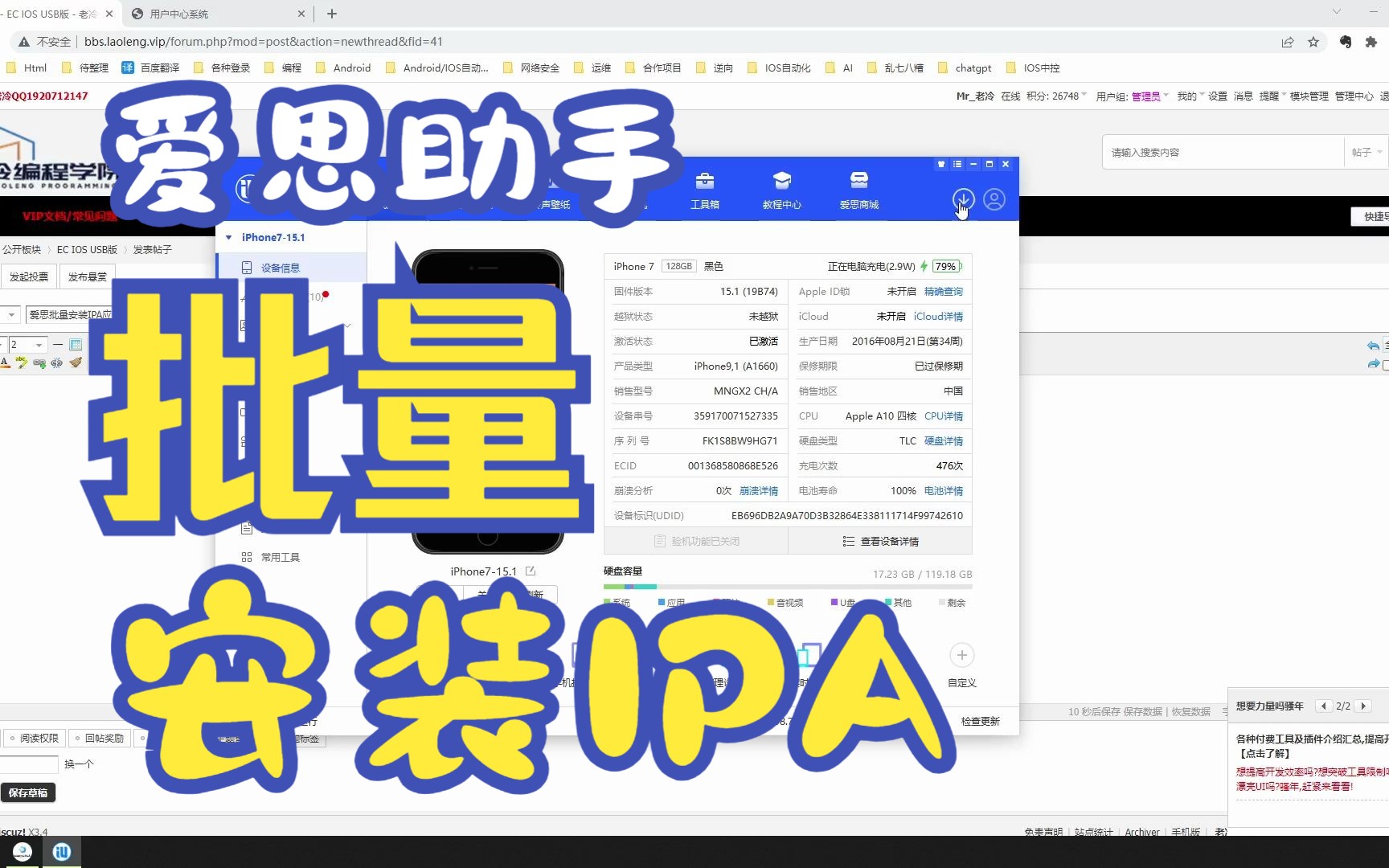Viewport: 1389px width, 868px height.
Task: Open the 教程中心 tutorial center icon
Action: [x=781, y=190]
